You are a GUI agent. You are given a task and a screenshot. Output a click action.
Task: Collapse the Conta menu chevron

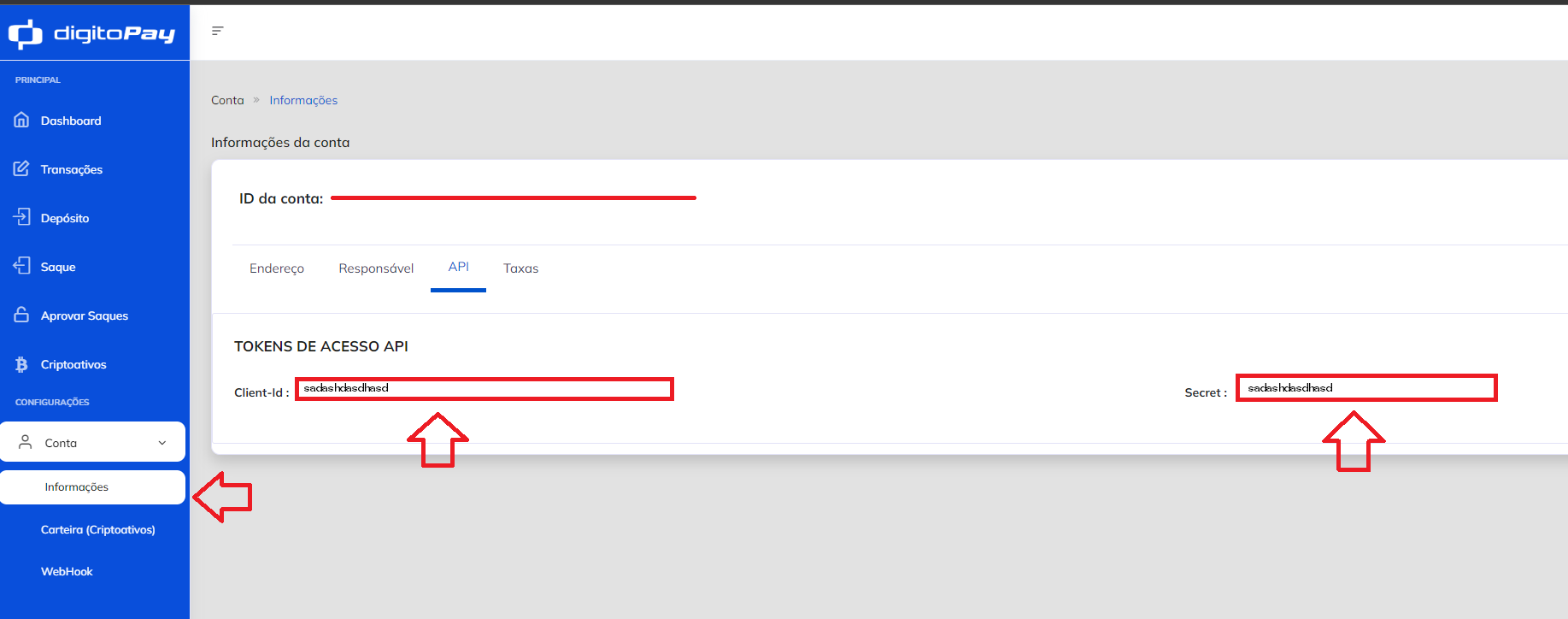click(x=162, y=443)
